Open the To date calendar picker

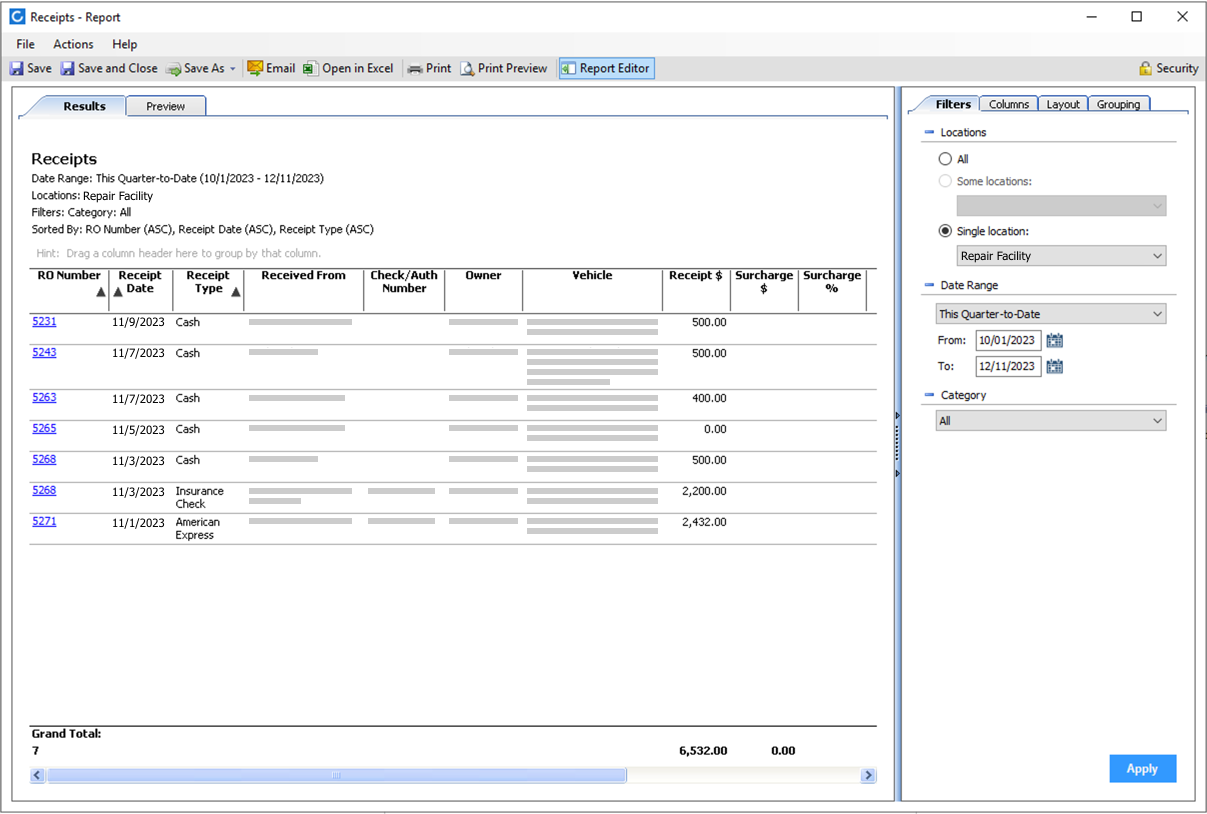coord(1054,366)
